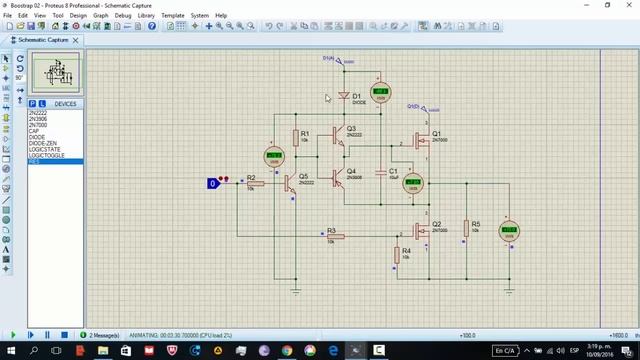Click the C1 capacitor on schematic
The height and width of the screenshot is (360, 640).
pyautogui.click(x=381, y=173)
